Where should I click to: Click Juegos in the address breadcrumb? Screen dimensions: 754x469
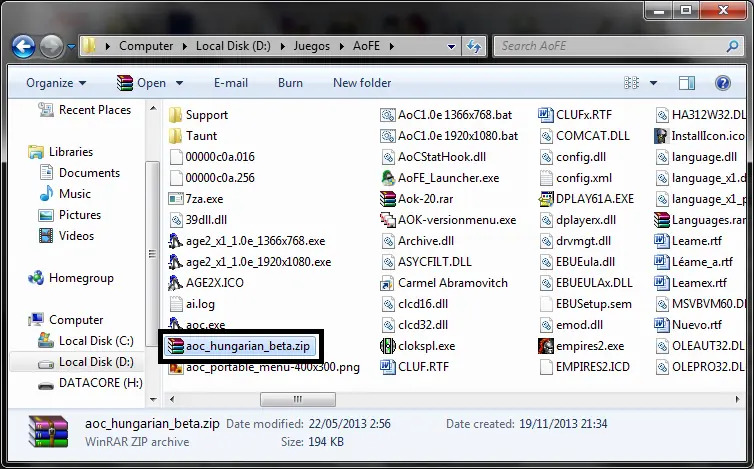(x=312, y=46)
